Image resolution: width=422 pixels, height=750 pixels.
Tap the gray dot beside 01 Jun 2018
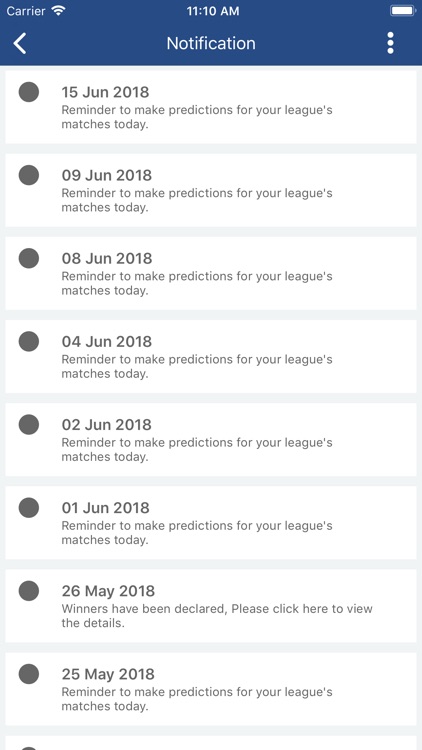click(29, 508)
